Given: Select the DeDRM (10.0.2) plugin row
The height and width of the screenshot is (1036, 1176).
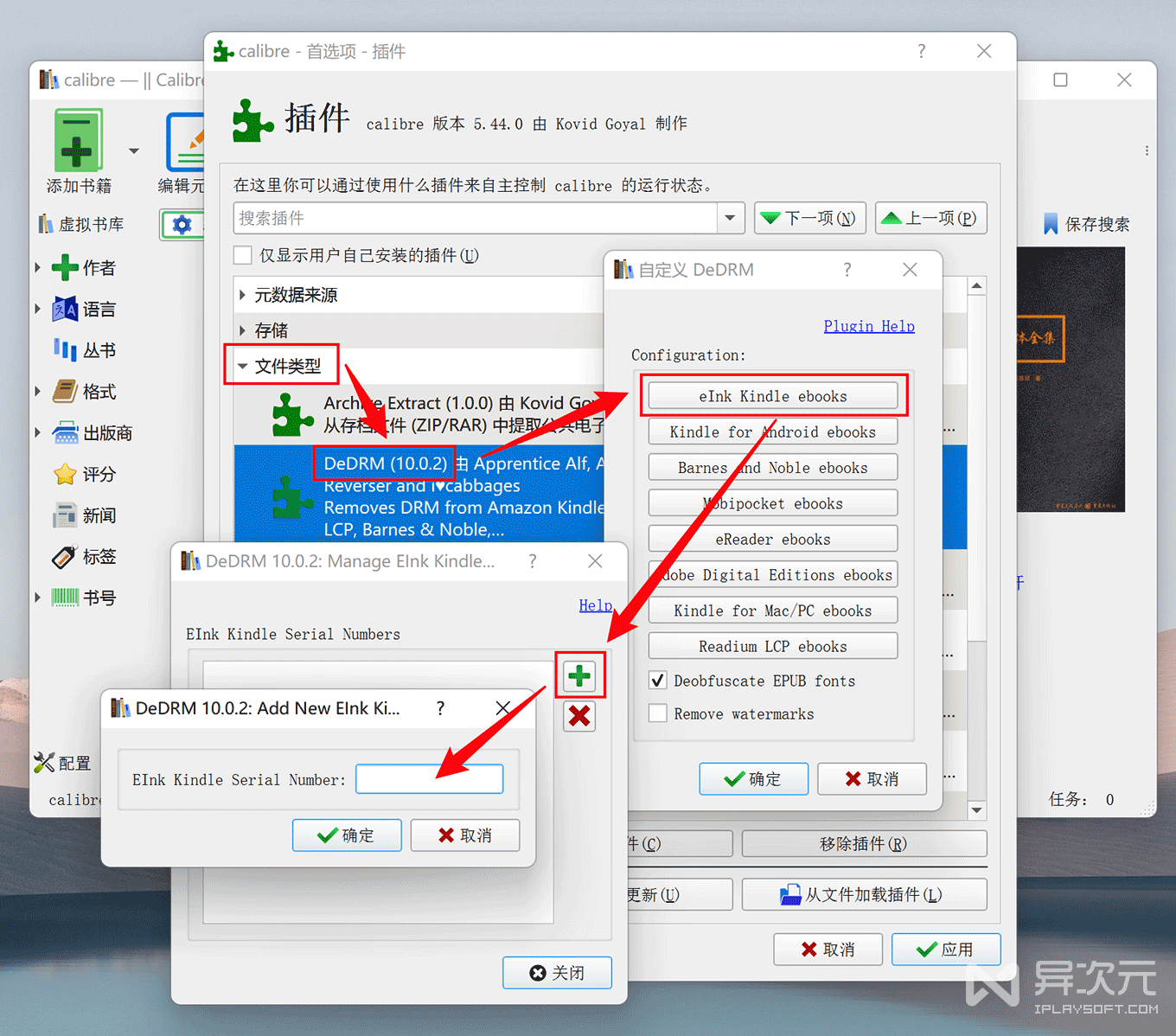Looking at the screenshot, I should pyautogui.click(x=419, y=496).
